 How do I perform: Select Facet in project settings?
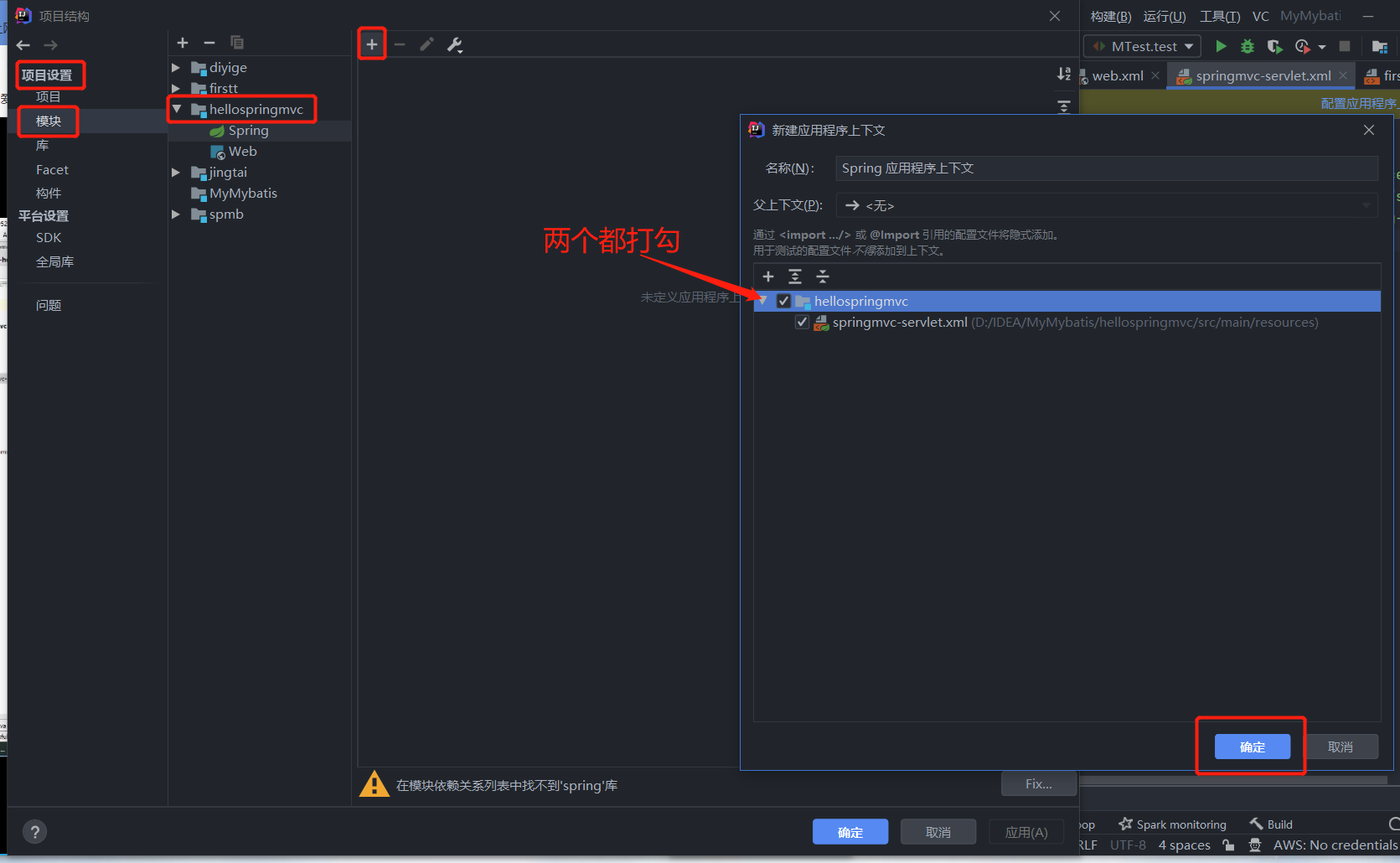(52, 170)
